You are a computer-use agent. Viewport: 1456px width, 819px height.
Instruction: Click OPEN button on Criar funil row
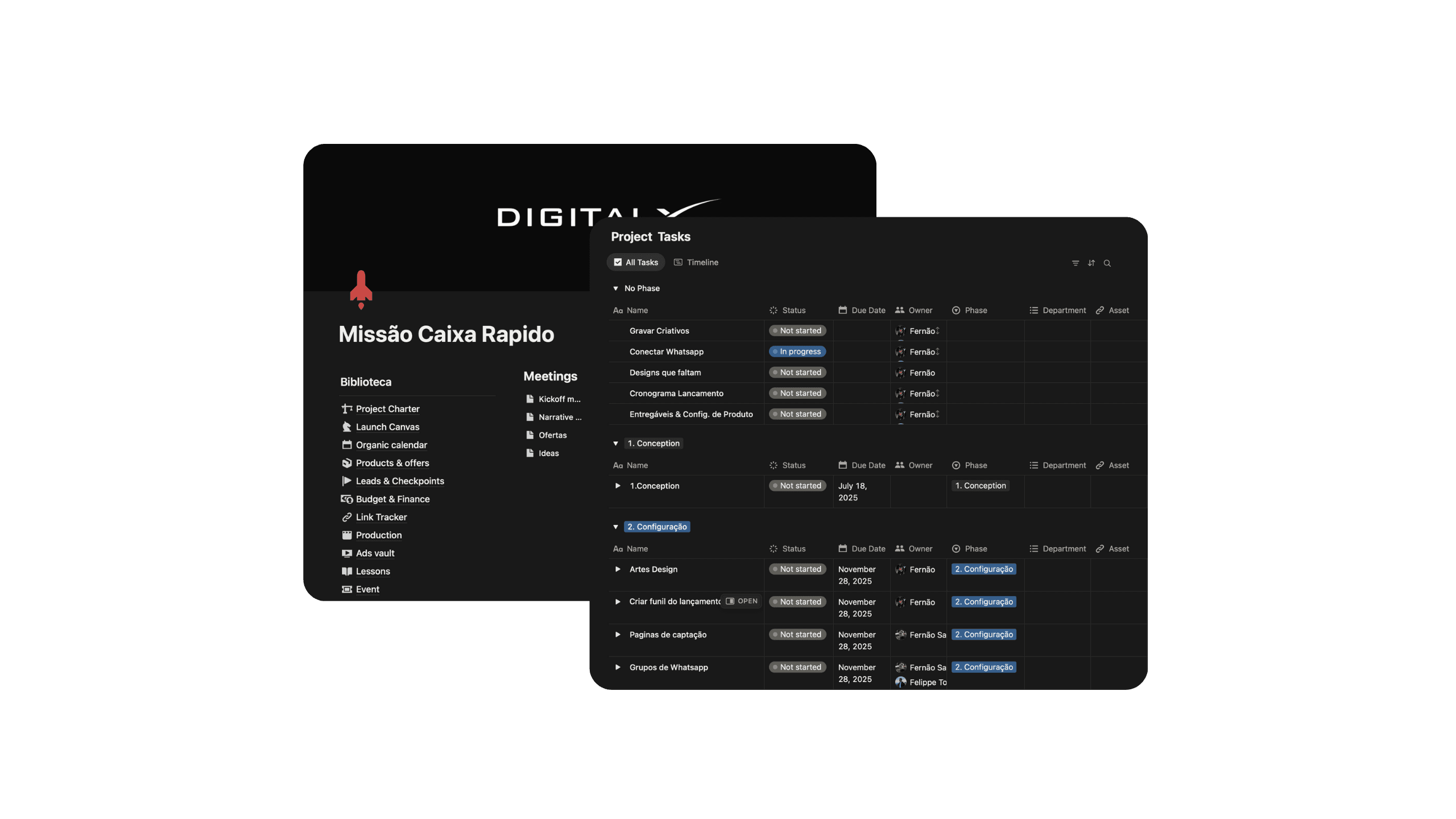pos(742,601)
